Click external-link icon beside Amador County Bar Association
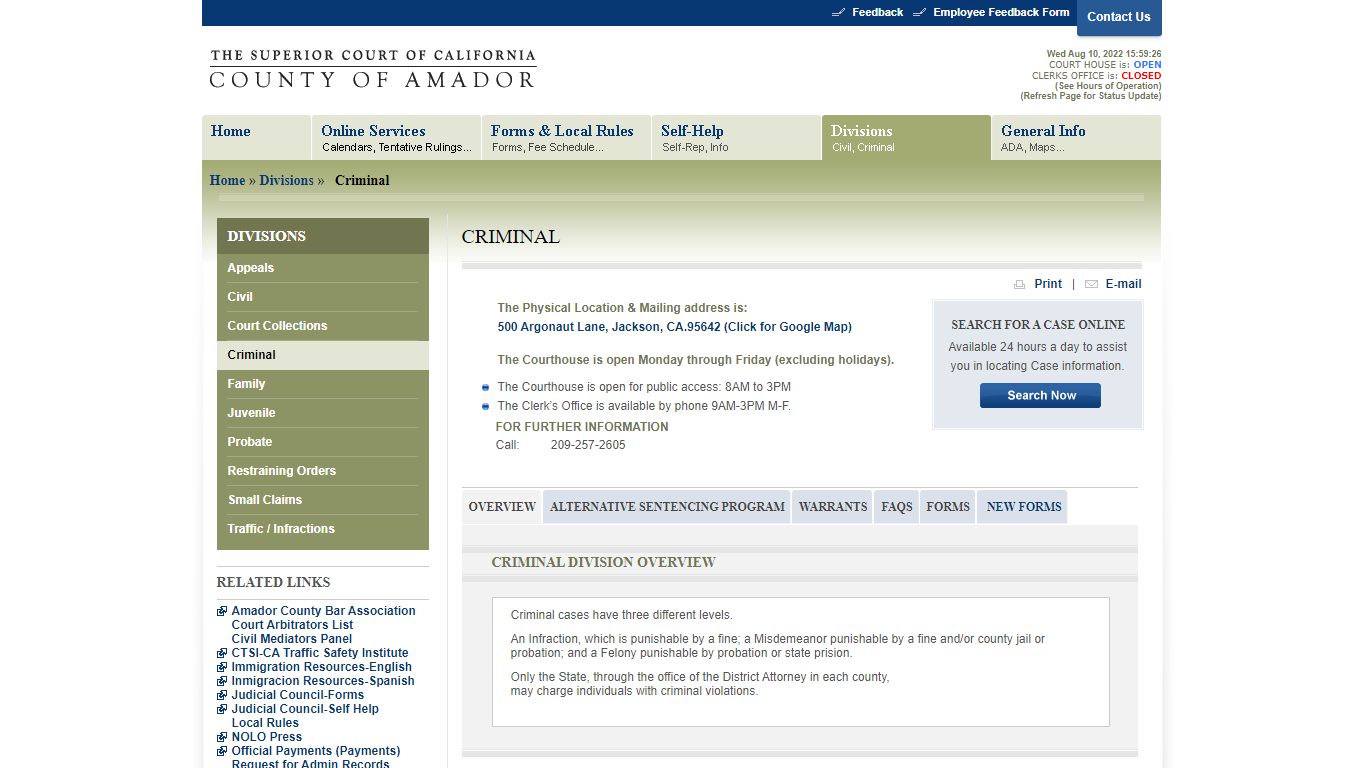Screen dimensions: 1366x768 [x=222, y=611]
